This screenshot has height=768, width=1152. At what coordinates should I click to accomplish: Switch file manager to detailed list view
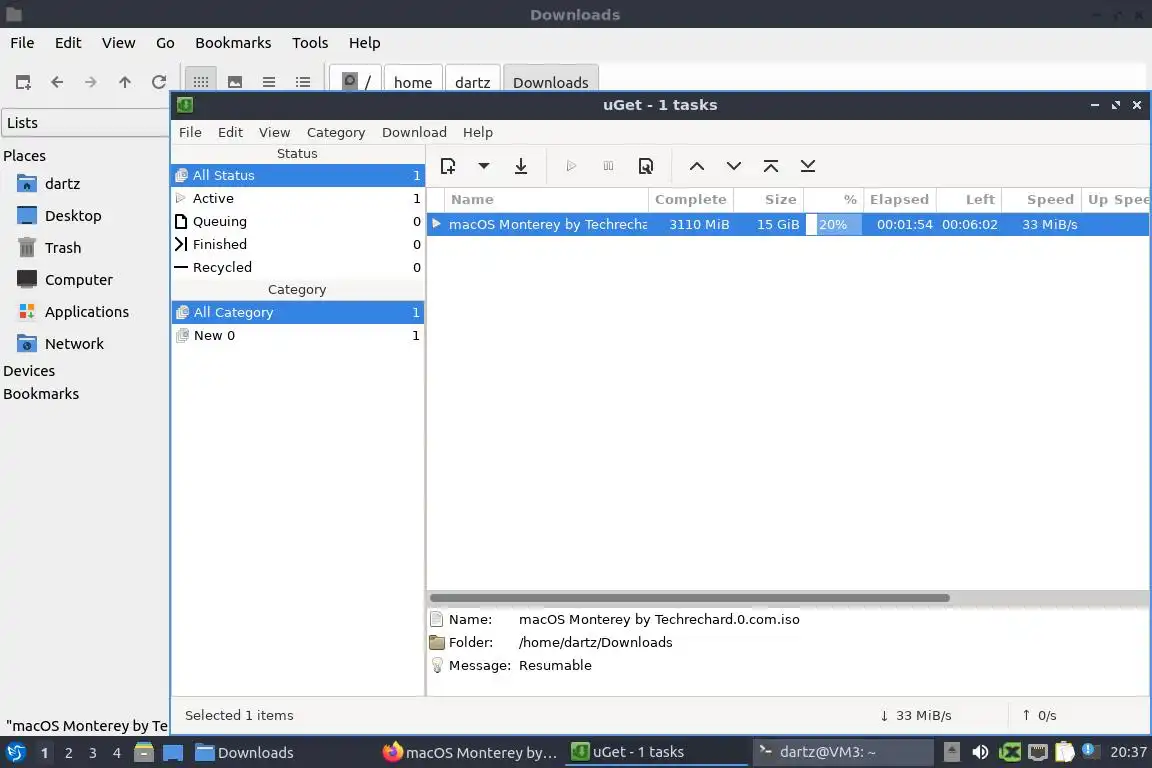point(303,82)
